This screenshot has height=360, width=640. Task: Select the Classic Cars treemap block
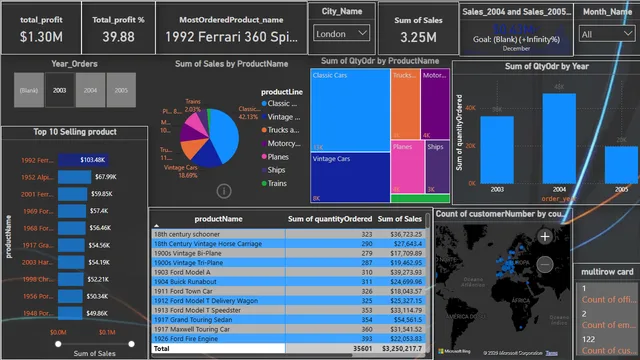pyautogui.click(x=350, y=110)
